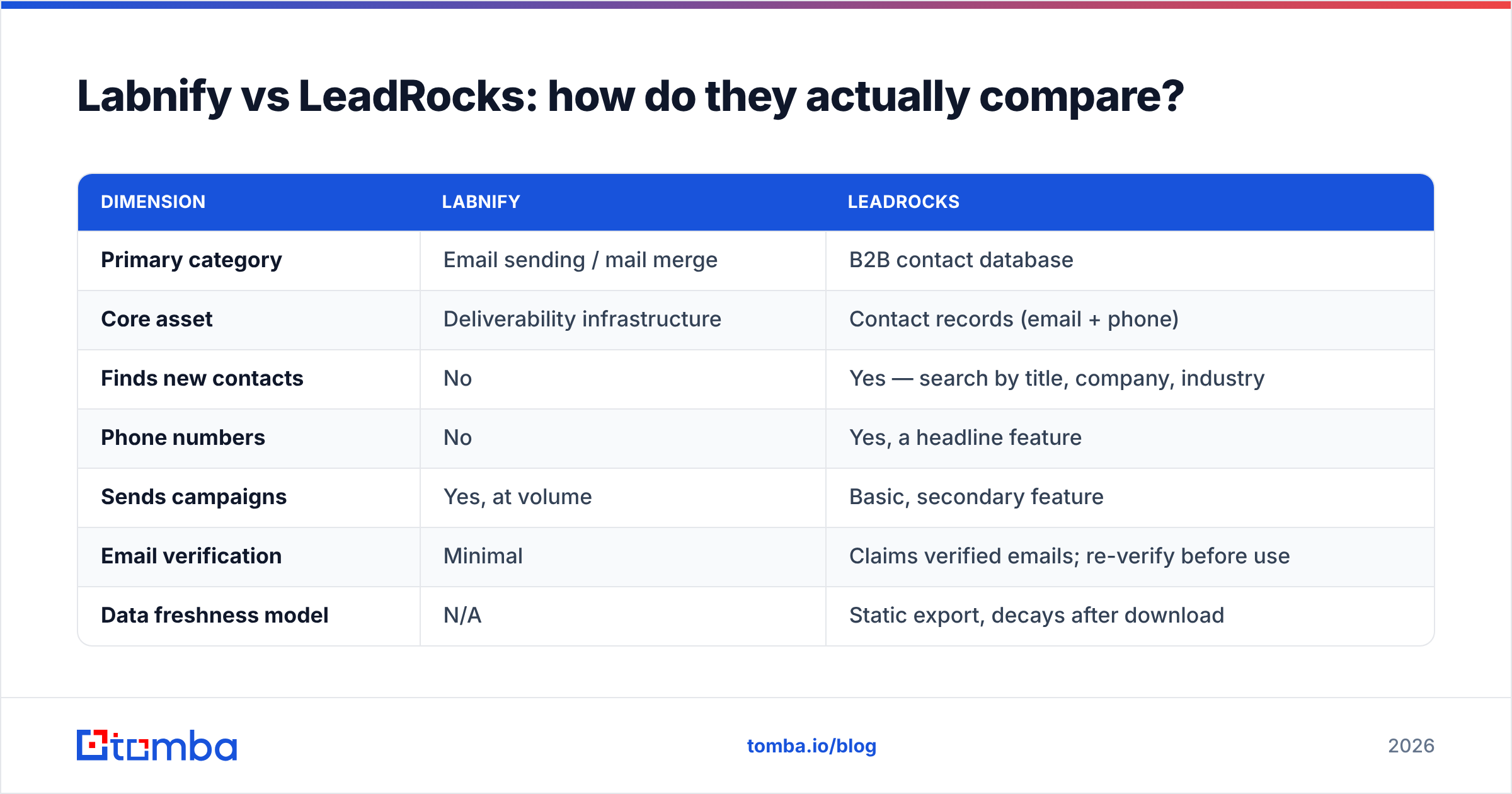Click 'Yes — search by title, company, industry'
Screen dimensions: 1512x794
(x=1057, y=379)
